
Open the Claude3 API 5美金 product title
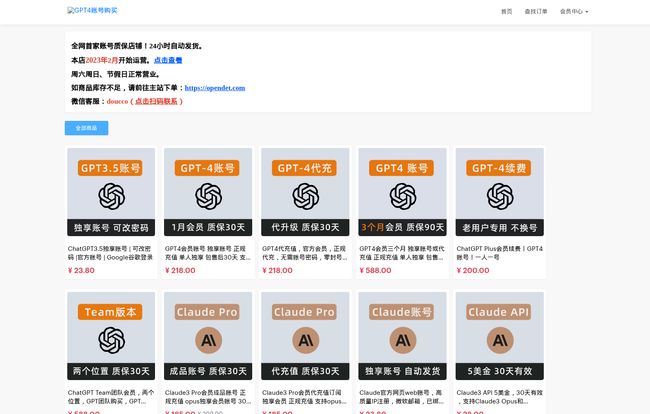[x=499, y=397]
